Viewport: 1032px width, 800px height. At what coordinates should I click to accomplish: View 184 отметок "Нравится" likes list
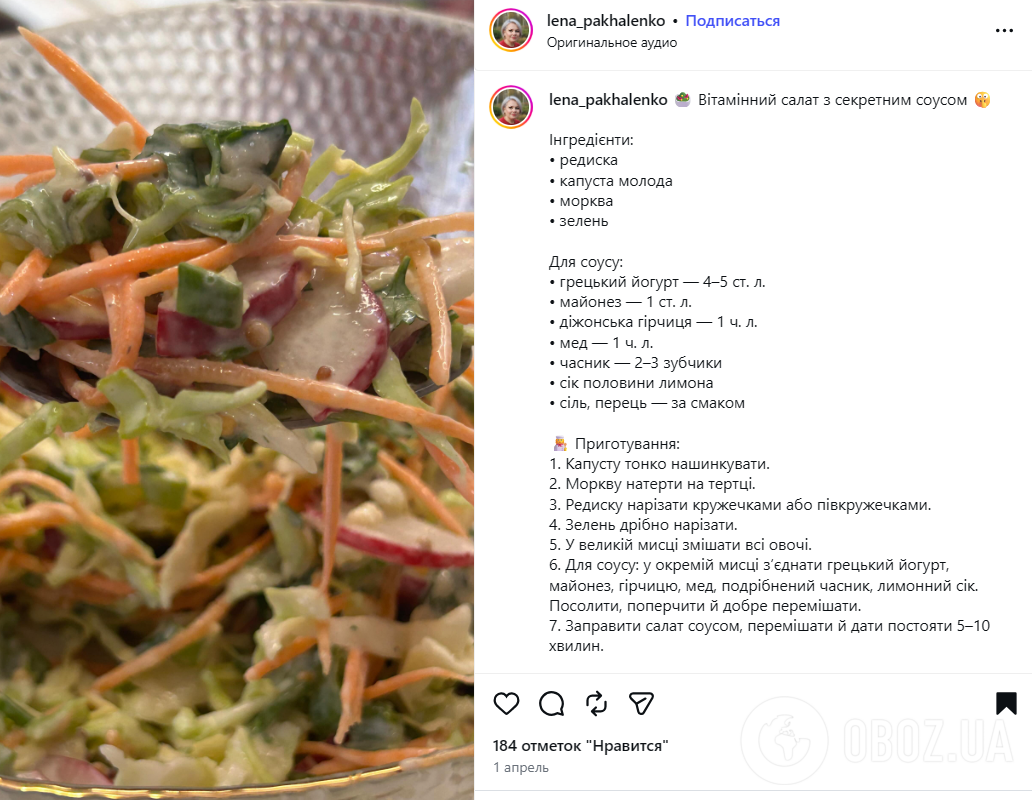(x=580, y=746)
